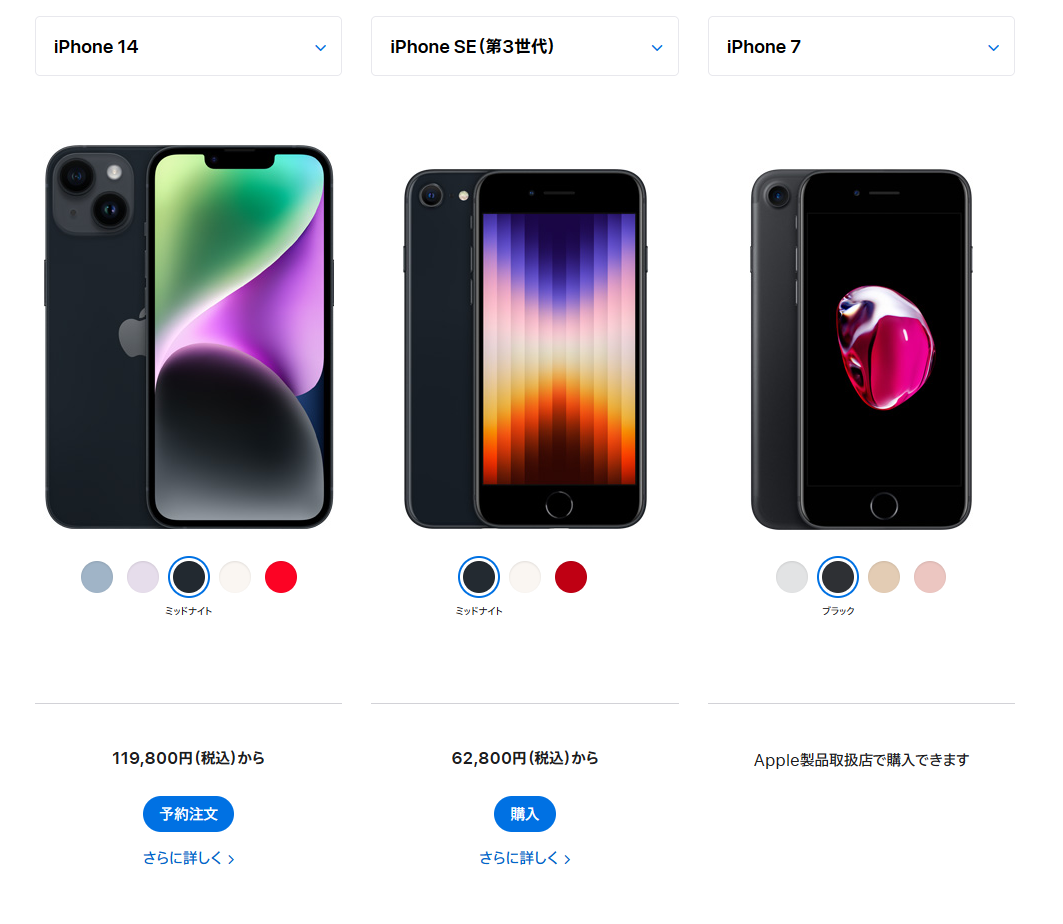The height and width of the screenshot is (924, 1063).
Task: Choose the purple iPhone 14 color swatch
Action: [143, 577]
